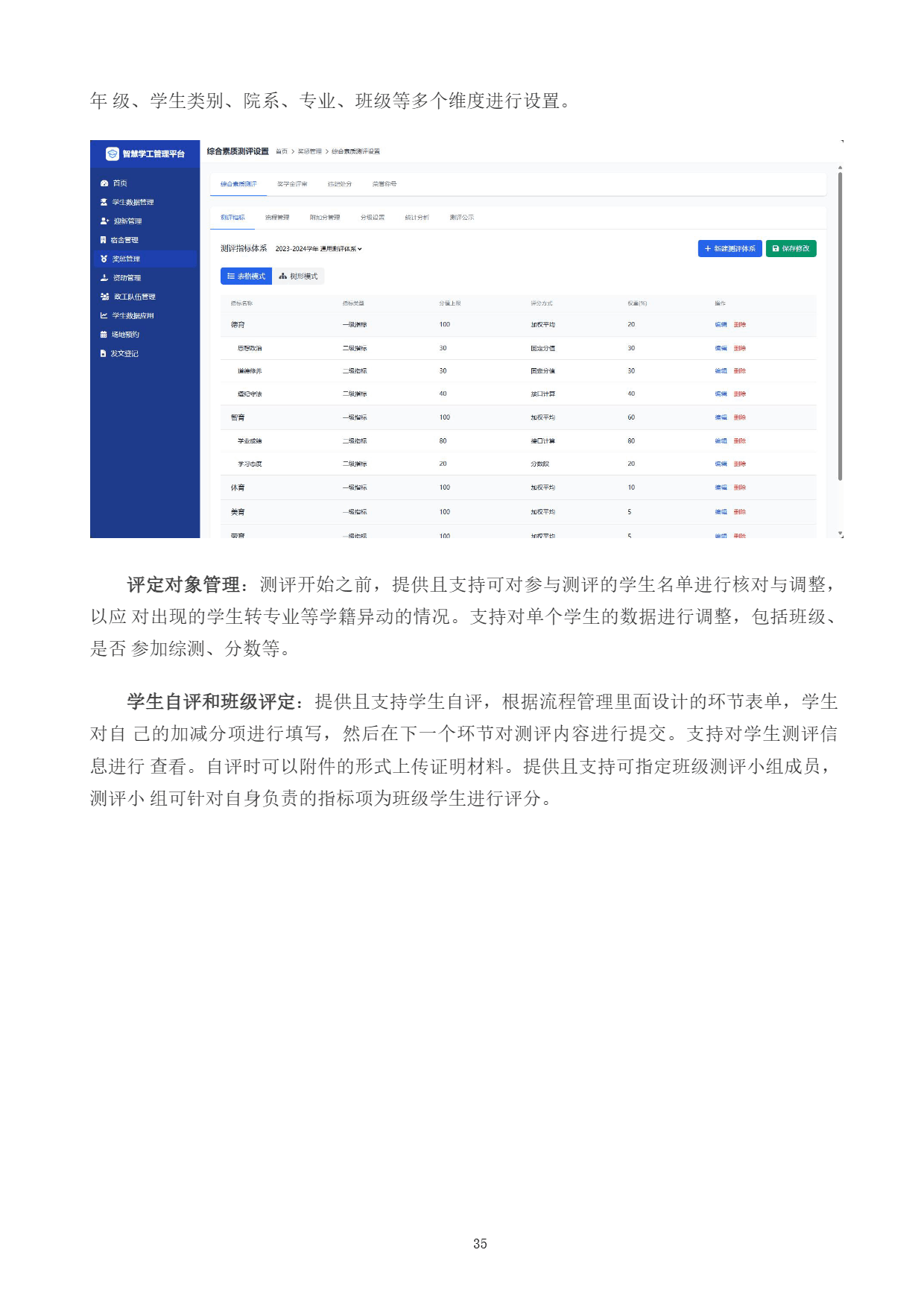924x1308 pixels.
Task: Select the 荣誉称号 tab
Action: coord(385,184)
